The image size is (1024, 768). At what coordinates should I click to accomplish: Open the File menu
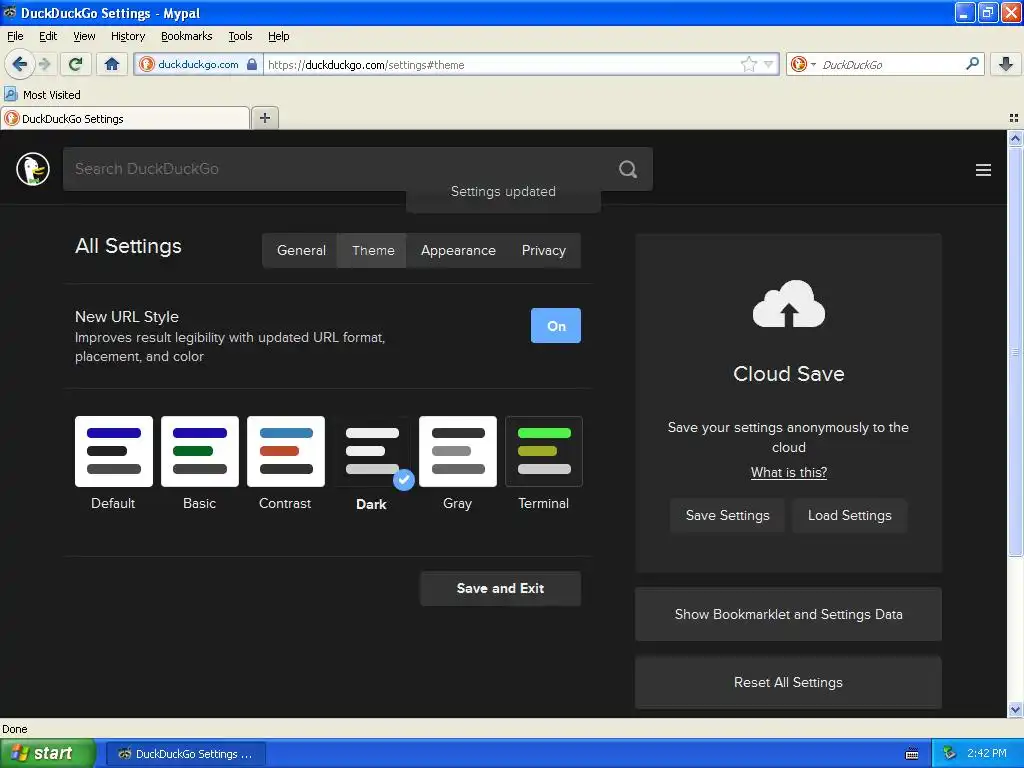pyautogui.click(x=15, y=36)
